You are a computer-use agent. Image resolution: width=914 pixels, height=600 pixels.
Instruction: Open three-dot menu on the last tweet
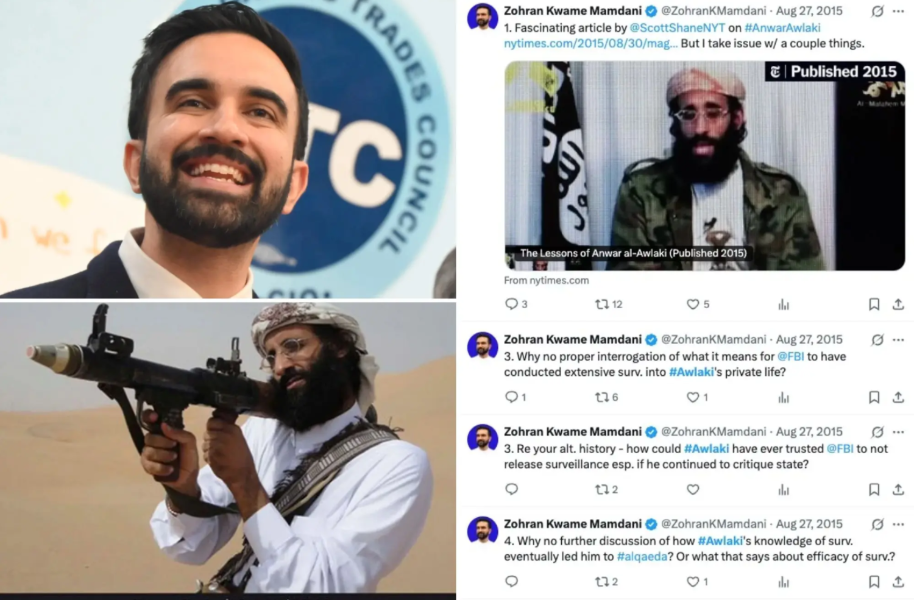point(898,524)
